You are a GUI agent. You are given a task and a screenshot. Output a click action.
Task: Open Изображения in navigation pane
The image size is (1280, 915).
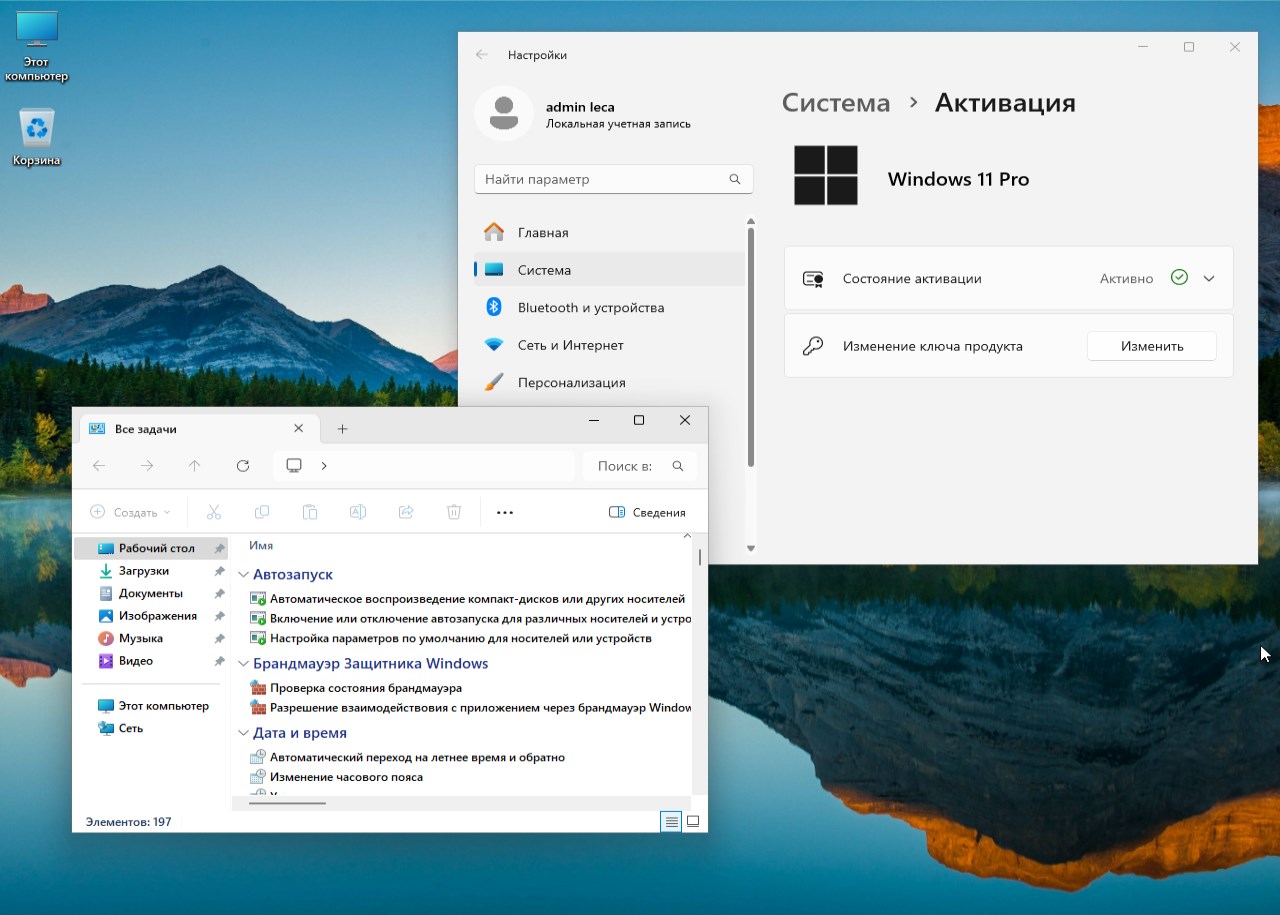[x=151, y=616]
